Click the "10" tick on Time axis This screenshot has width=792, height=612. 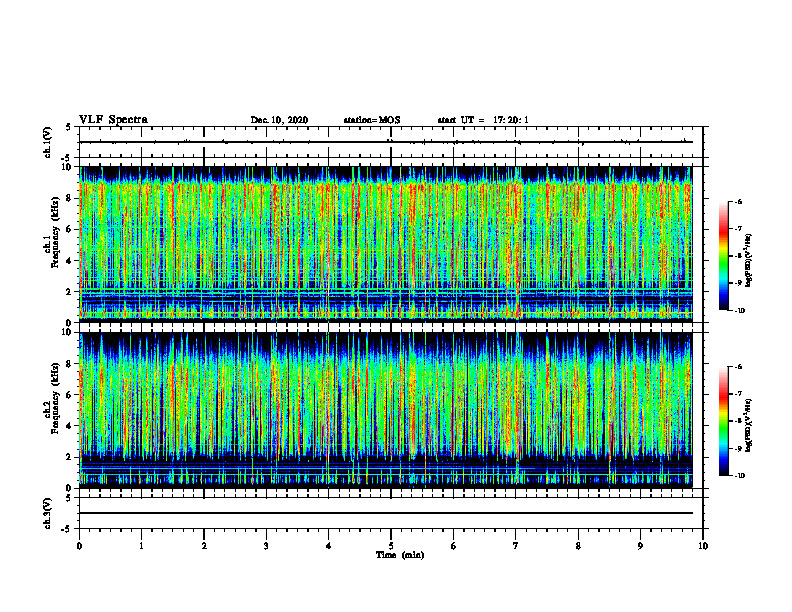[703, 546]
